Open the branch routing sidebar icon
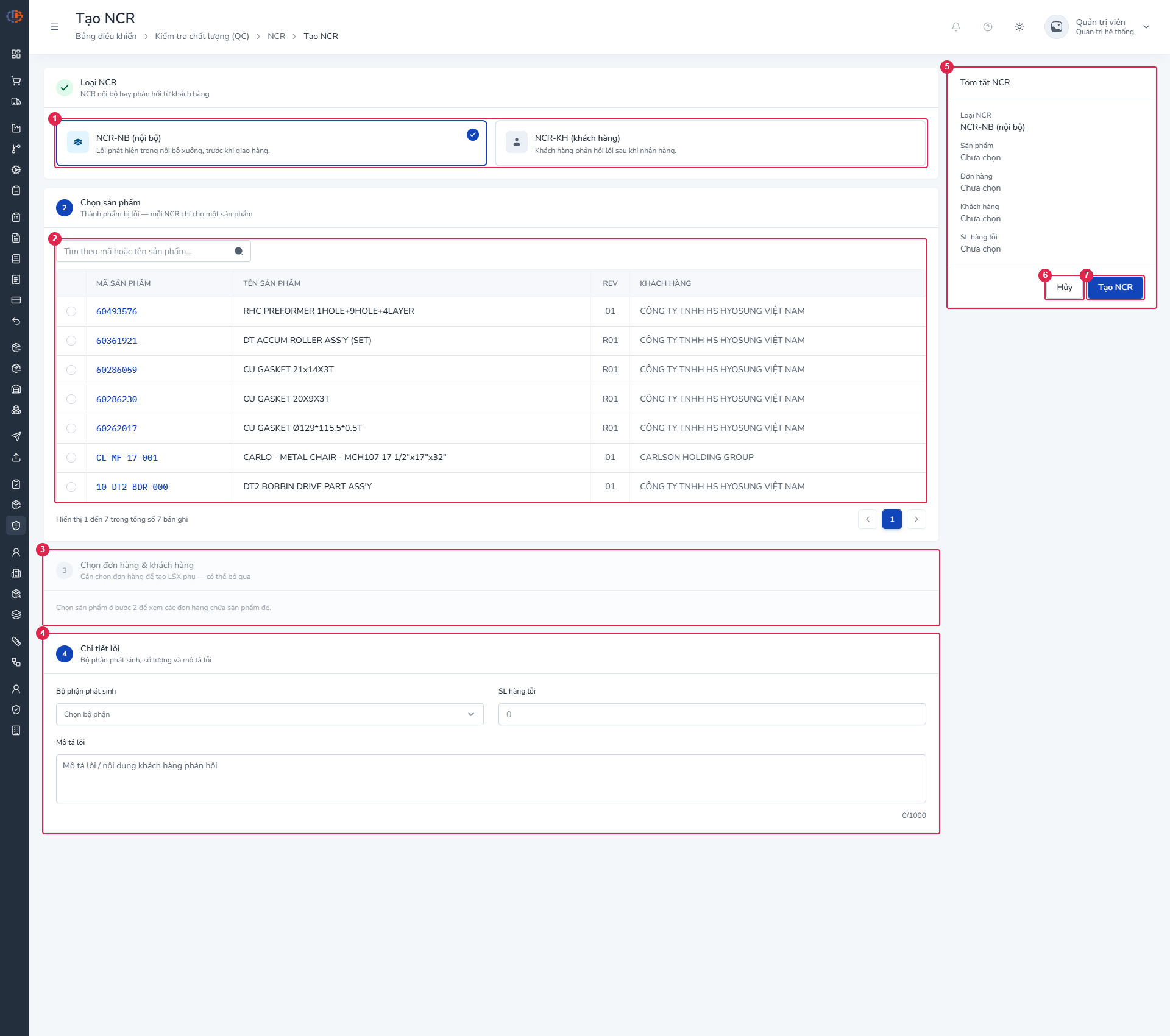The height and width of the screenshot is (1036, 1170). [16, 149]
